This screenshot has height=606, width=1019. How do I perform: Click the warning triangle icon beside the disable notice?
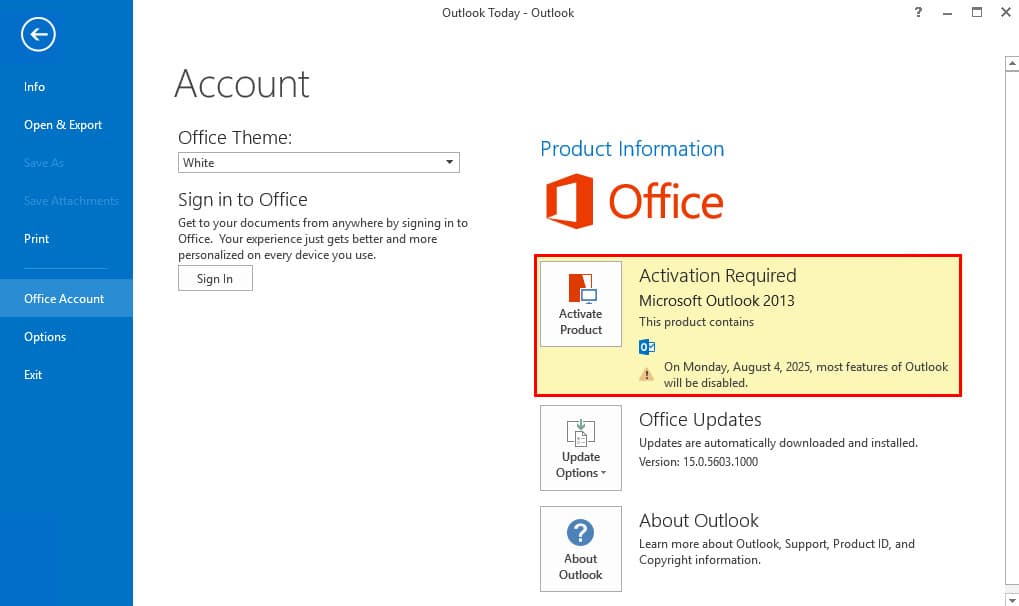point(647,375)
